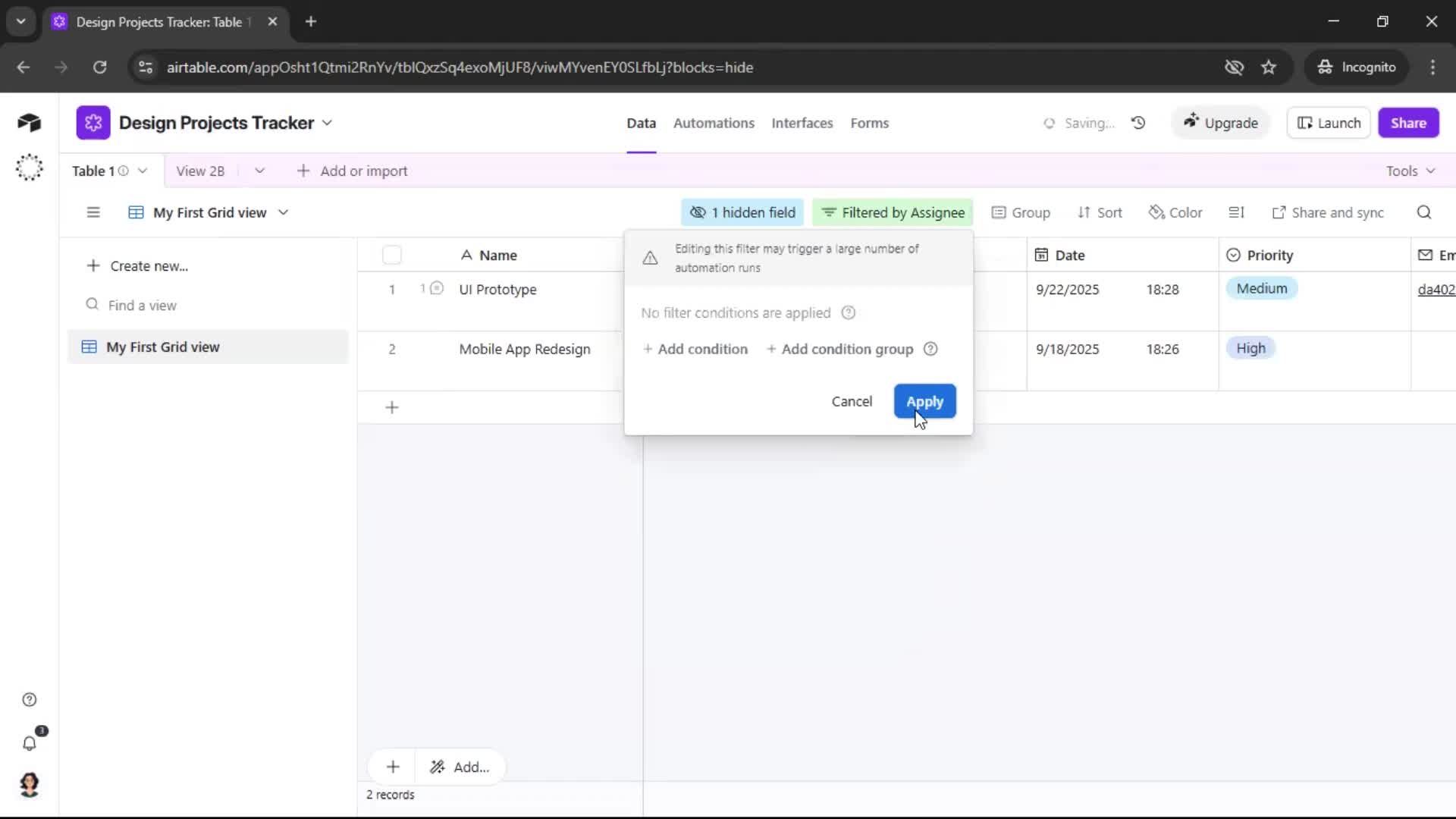Go back with the browser back arrow
The width and height of the screenshot is (1456, 819).
[24, 67]
